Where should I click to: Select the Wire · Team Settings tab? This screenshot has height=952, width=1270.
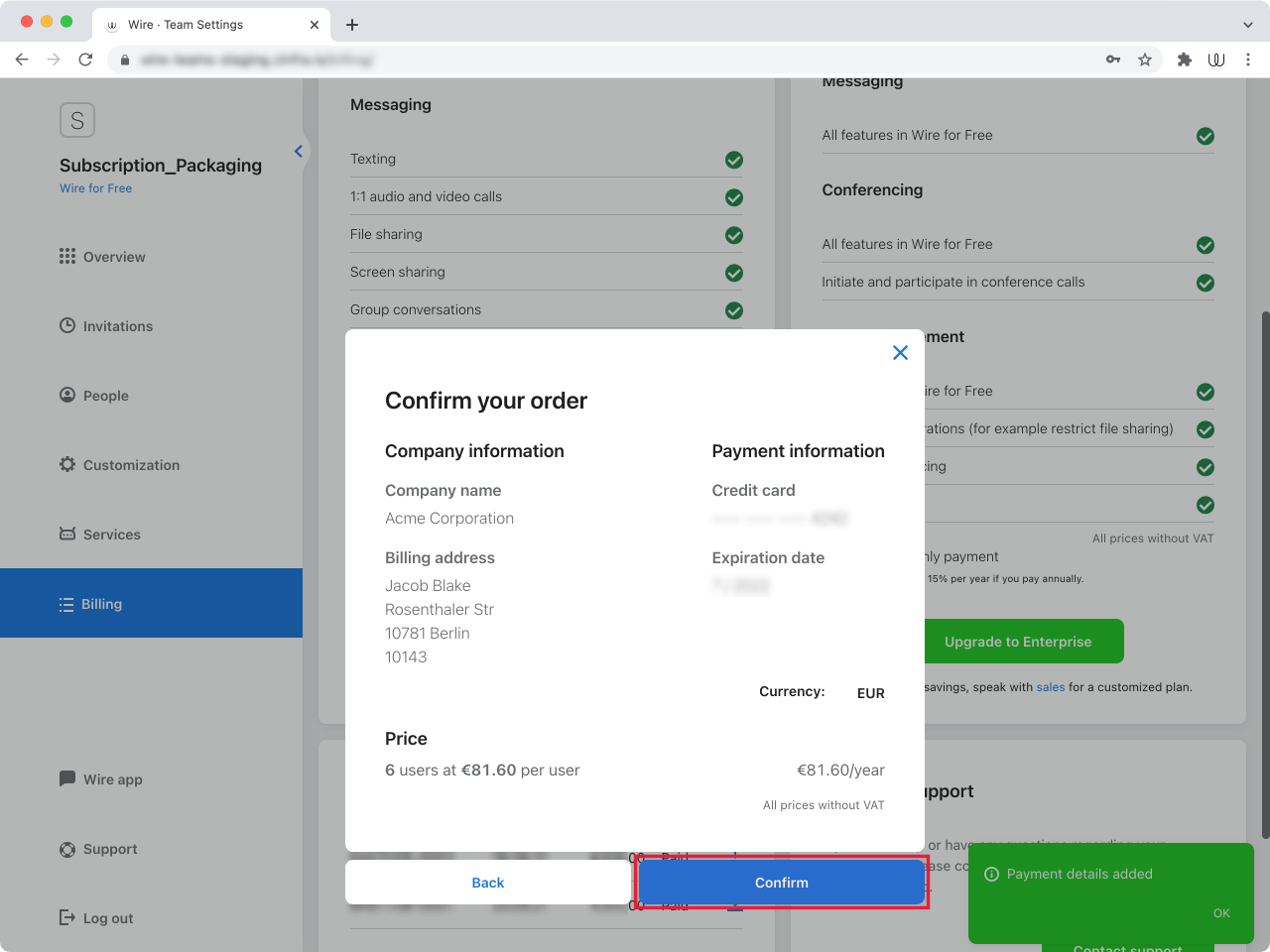(x=211, y=25)
